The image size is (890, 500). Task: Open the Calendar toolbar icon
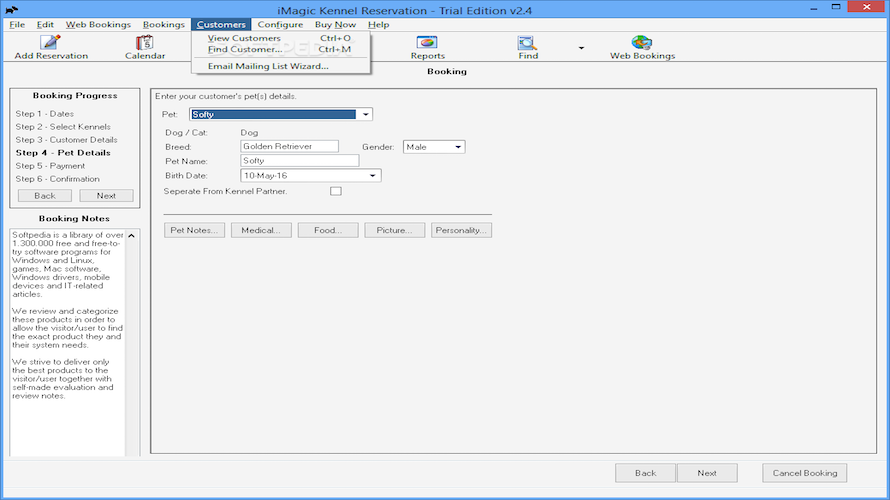point(145,43)
